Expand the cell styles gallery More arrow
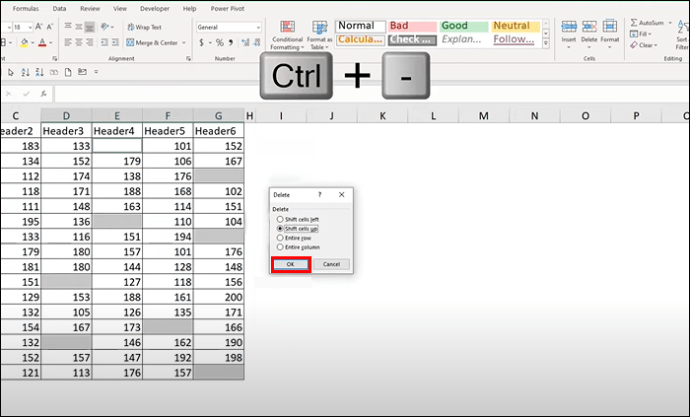690x417 pixels. pos(546,44)
